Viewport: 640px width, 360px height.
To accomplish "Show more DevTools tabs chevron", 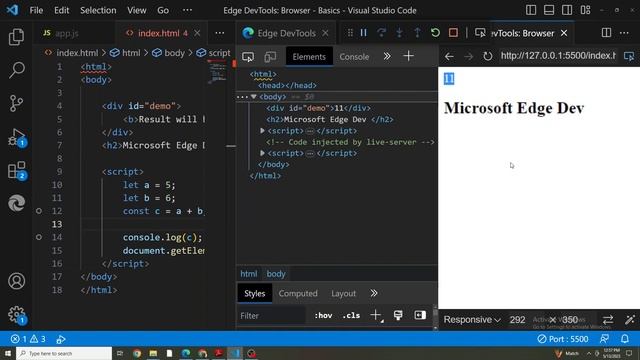I will click(387, 56).
